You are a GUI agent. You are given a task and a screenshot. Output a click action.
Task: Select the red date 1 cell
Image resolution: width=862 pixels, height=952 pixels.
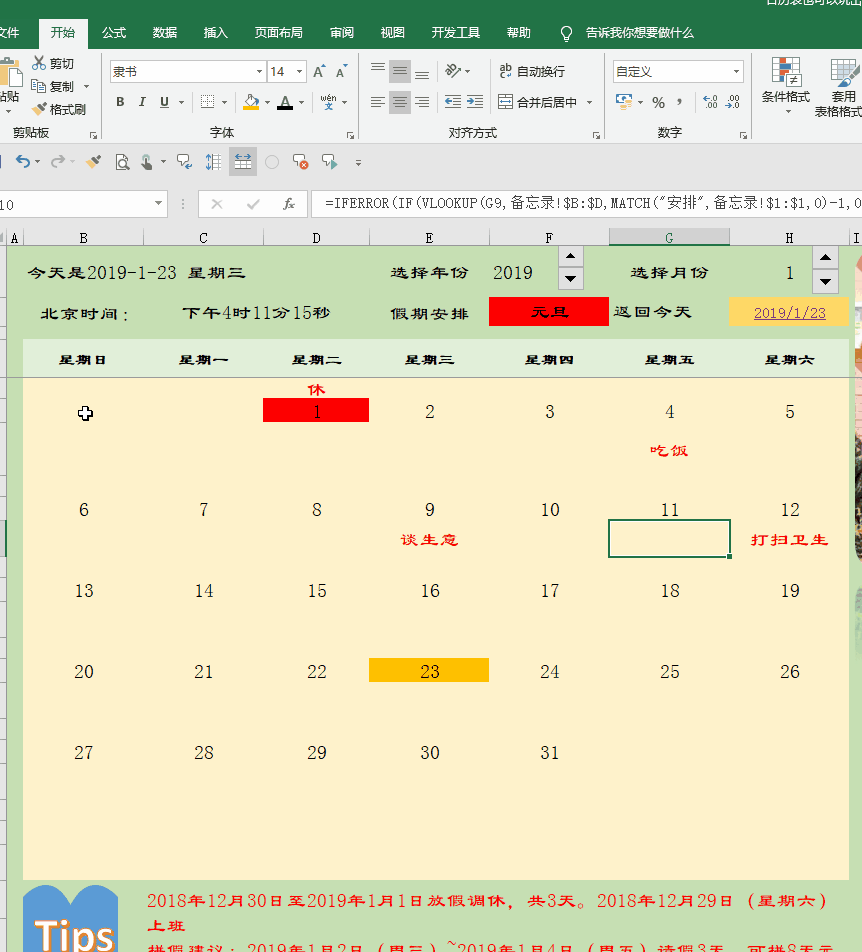(316, 410)
